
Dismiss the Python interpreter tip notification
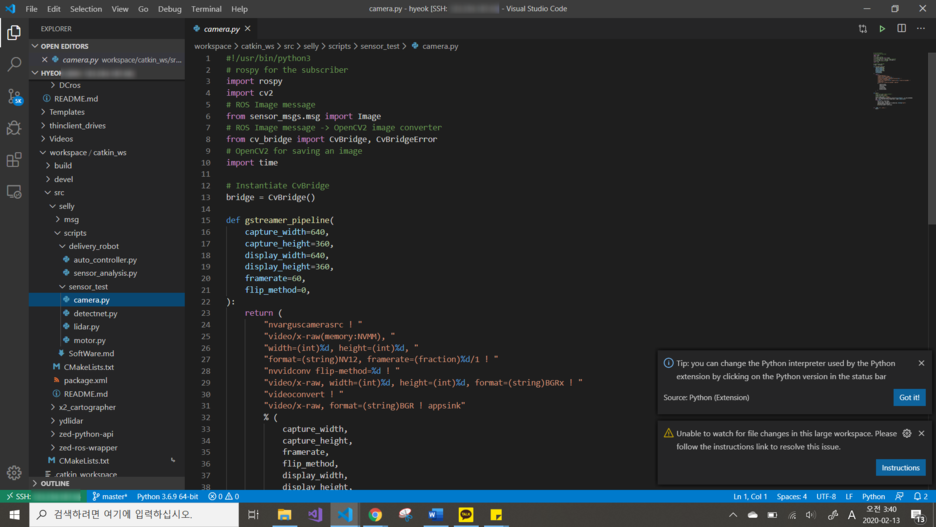pos(921,363)
